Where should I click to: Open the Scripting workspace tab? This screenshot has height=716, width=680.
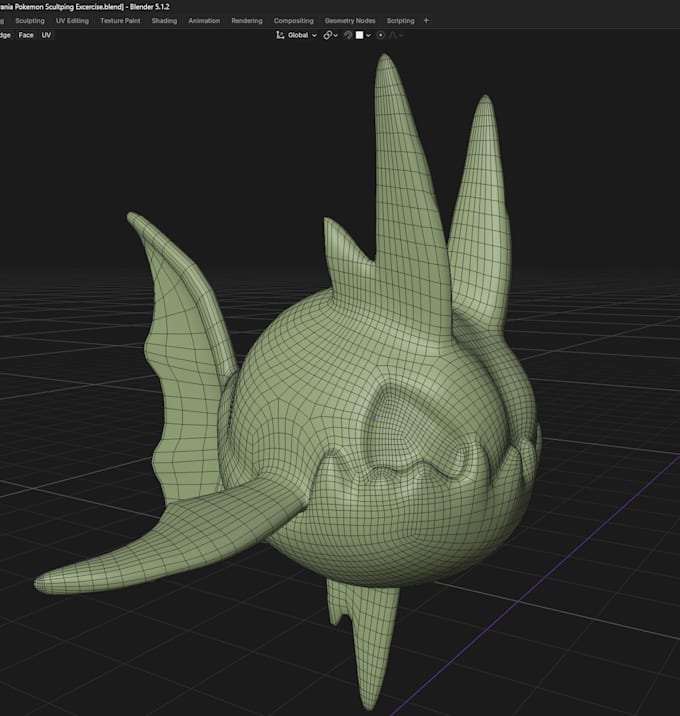(401, 21)
